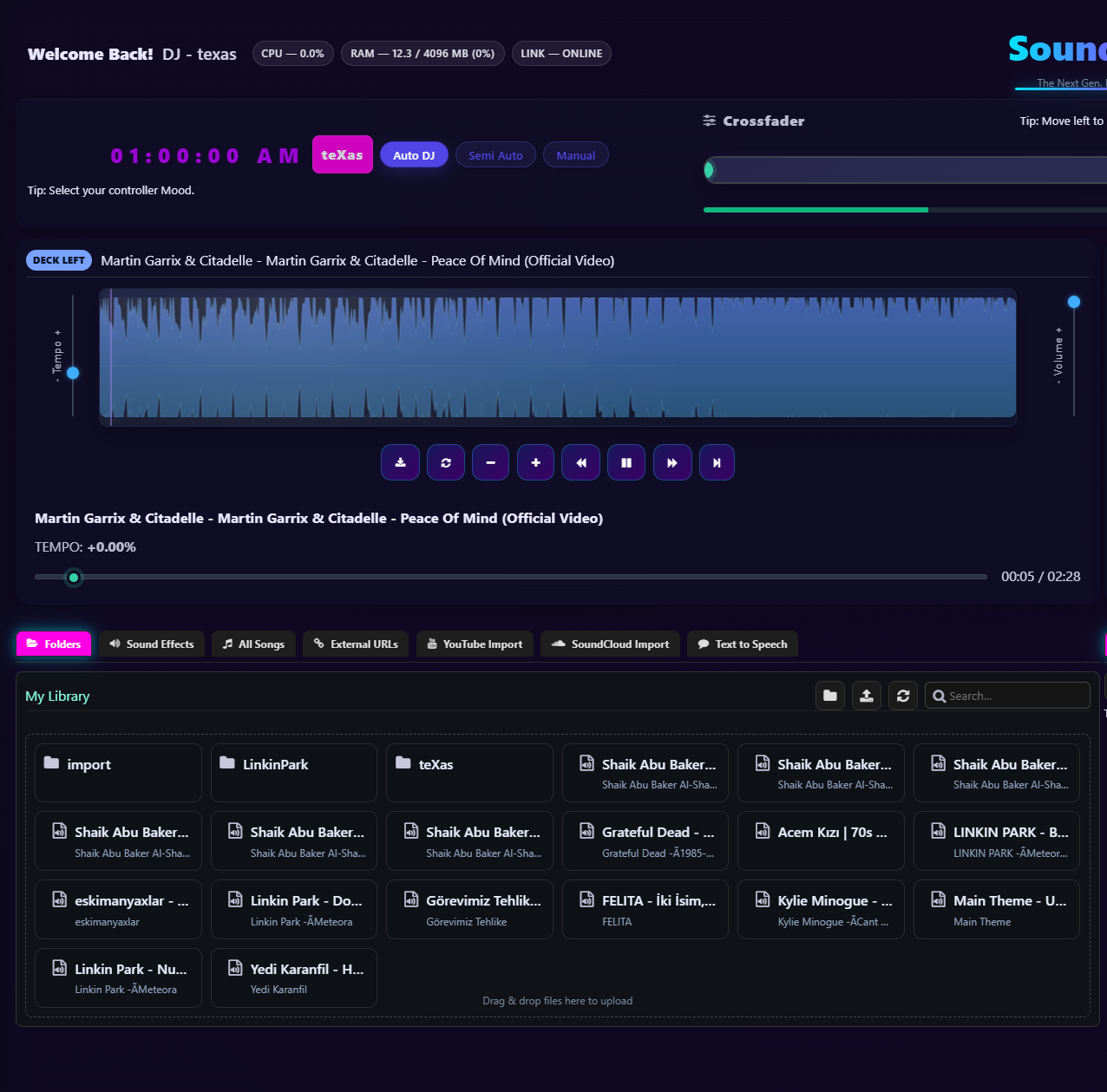Screen dimensions: 1107x1092
Task: Open the YouTube Import tab
Action: (475, 644)
